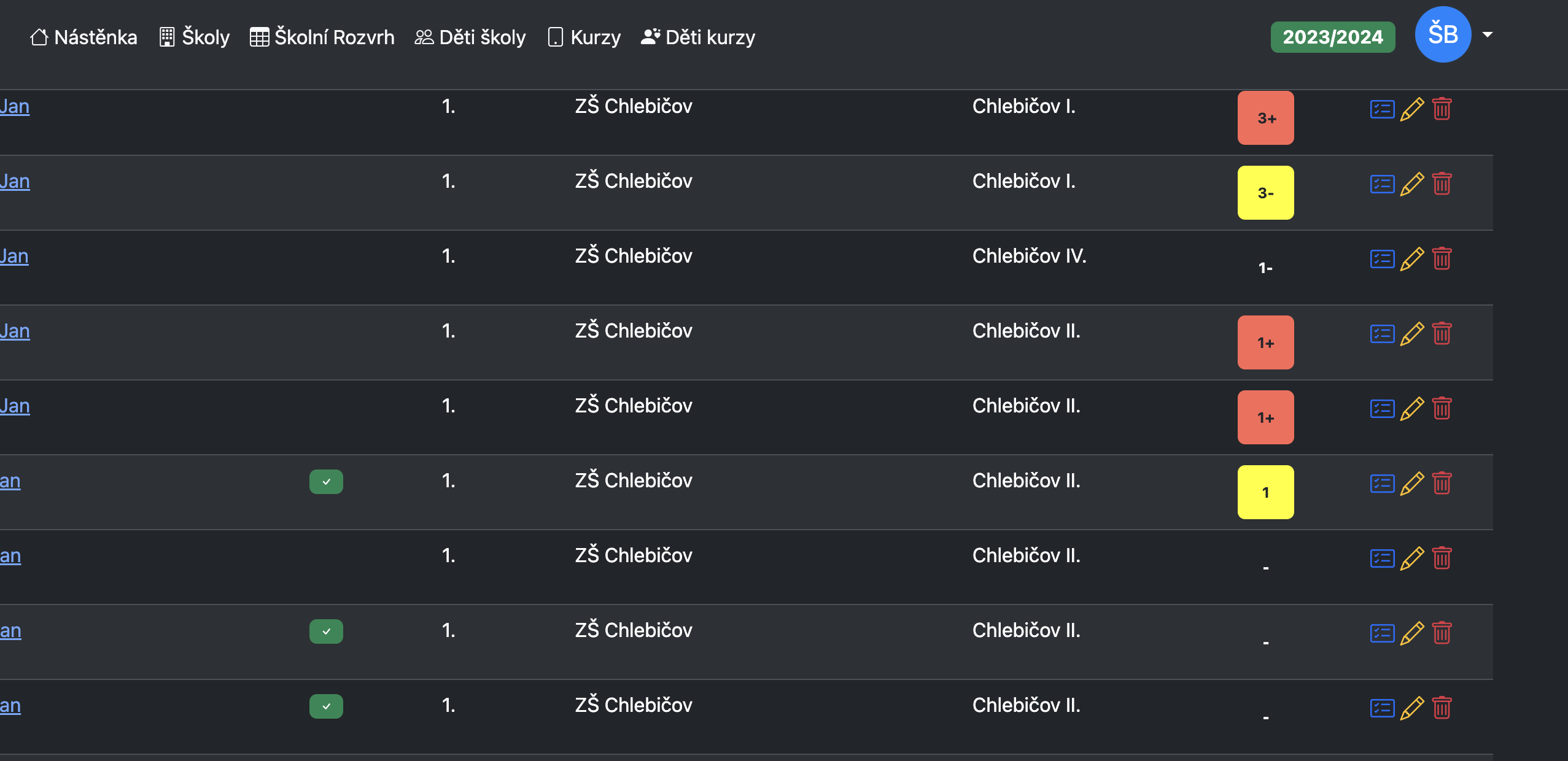1568x761 pixels.
Task: Delete the Chlebičov IV. row
Action: coord(1442,258)
